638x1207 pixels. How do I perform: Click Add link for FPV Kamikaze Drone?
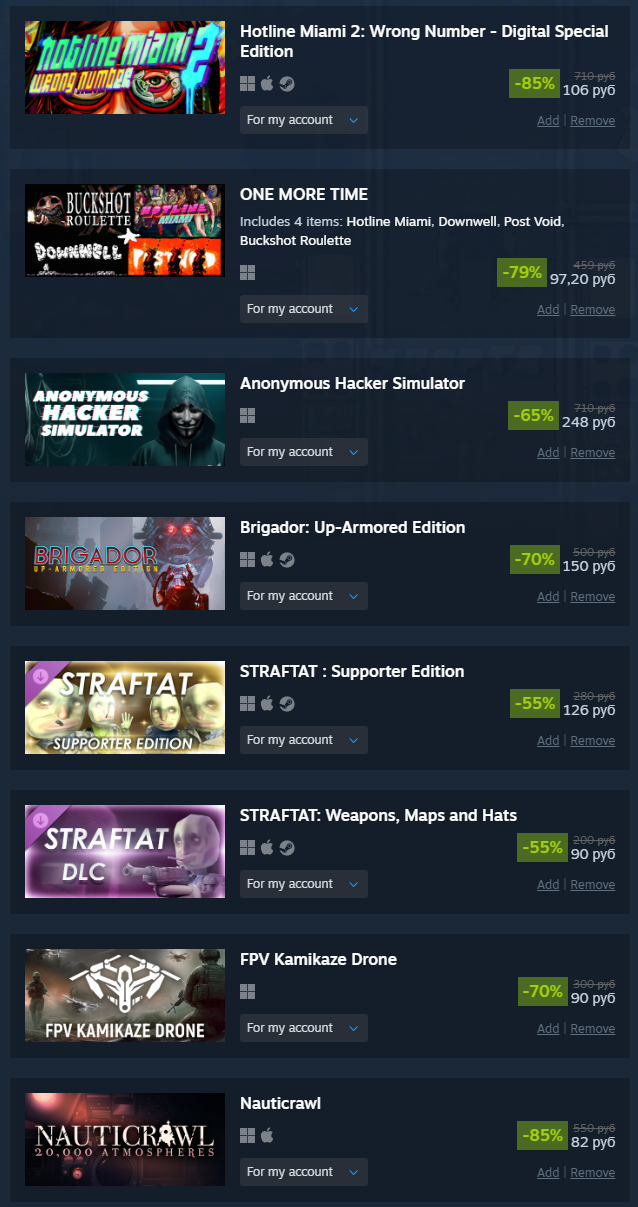click(x=548, y=1029)
